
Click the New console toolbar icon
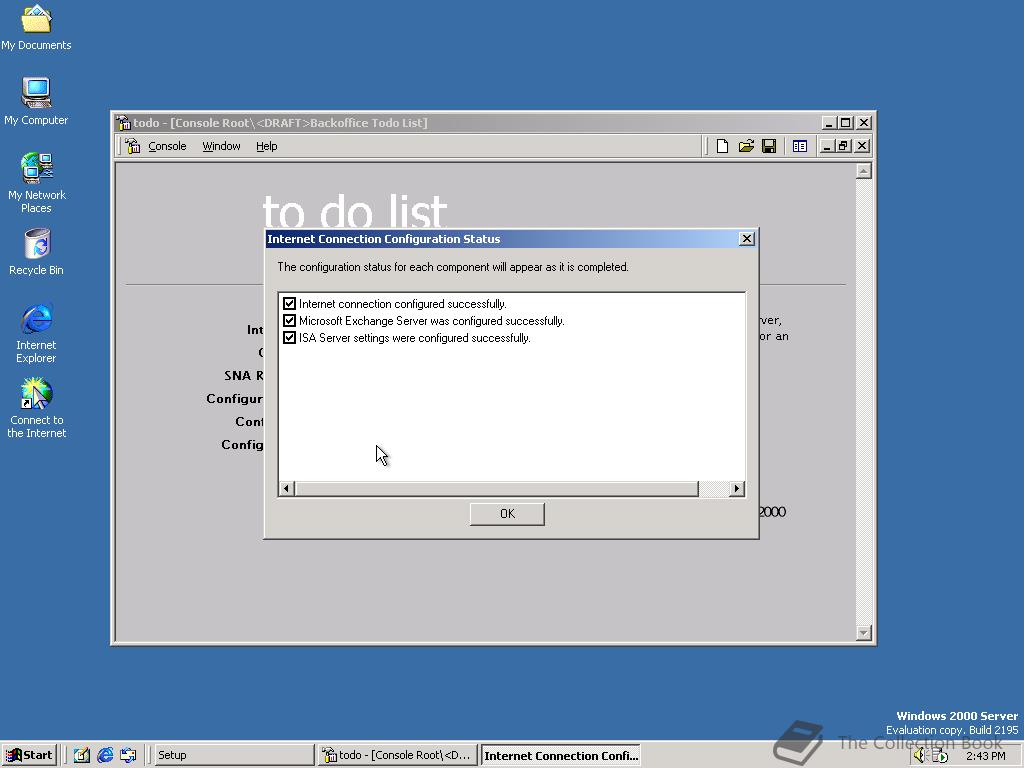(x=722, y=146)
